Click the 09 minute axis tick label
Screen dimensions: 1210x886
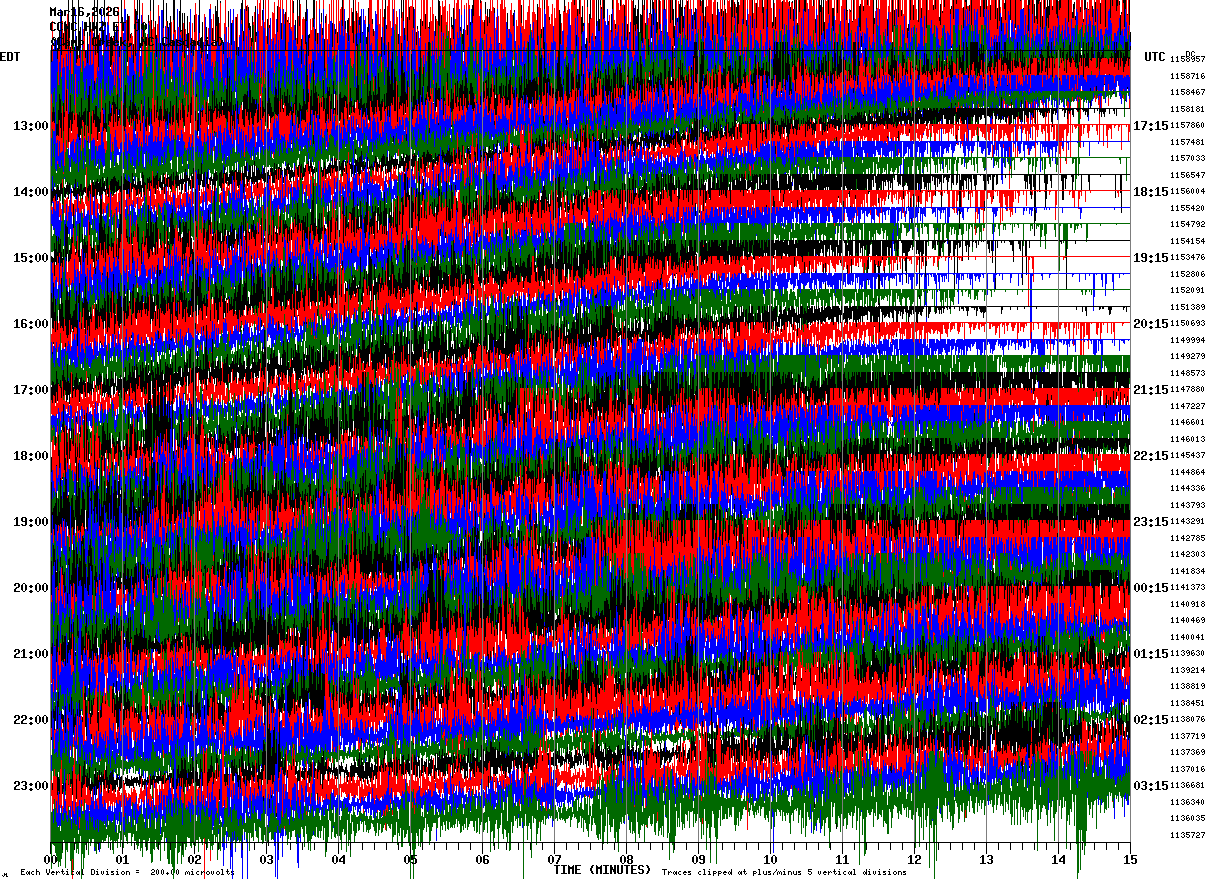(699, 859)
